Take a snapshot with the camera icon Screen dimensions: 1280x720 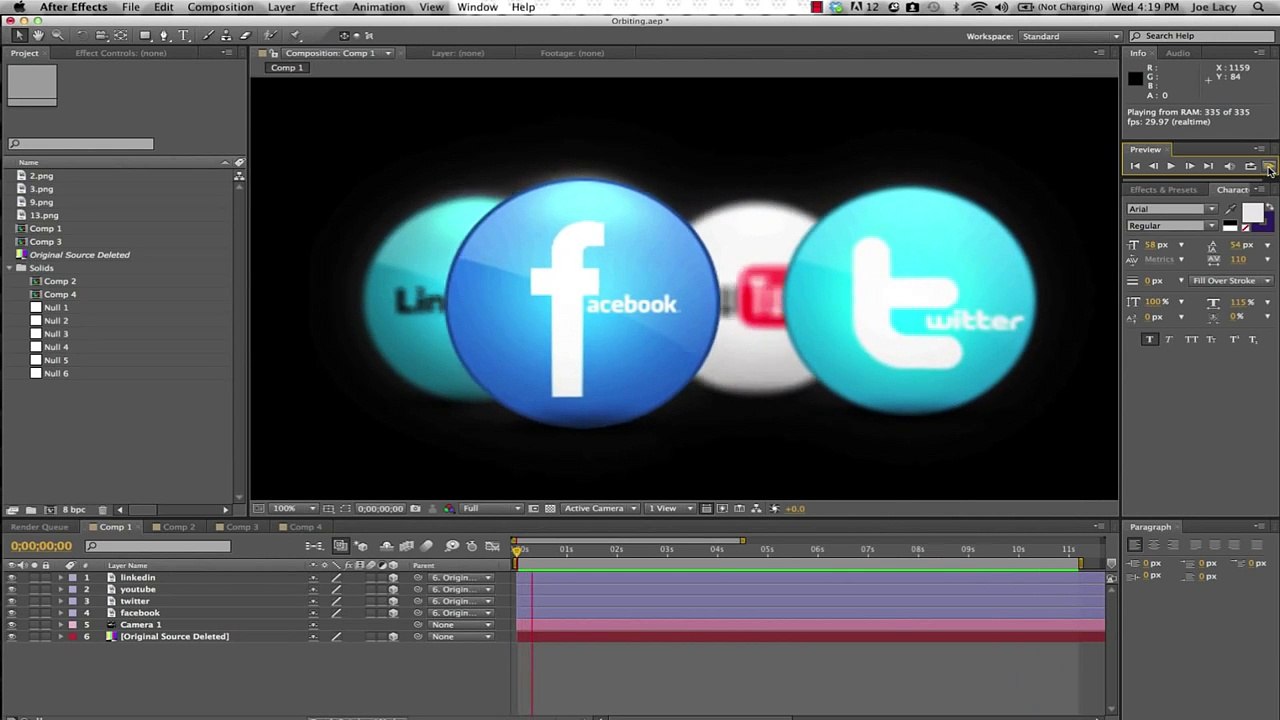(415, 509)
